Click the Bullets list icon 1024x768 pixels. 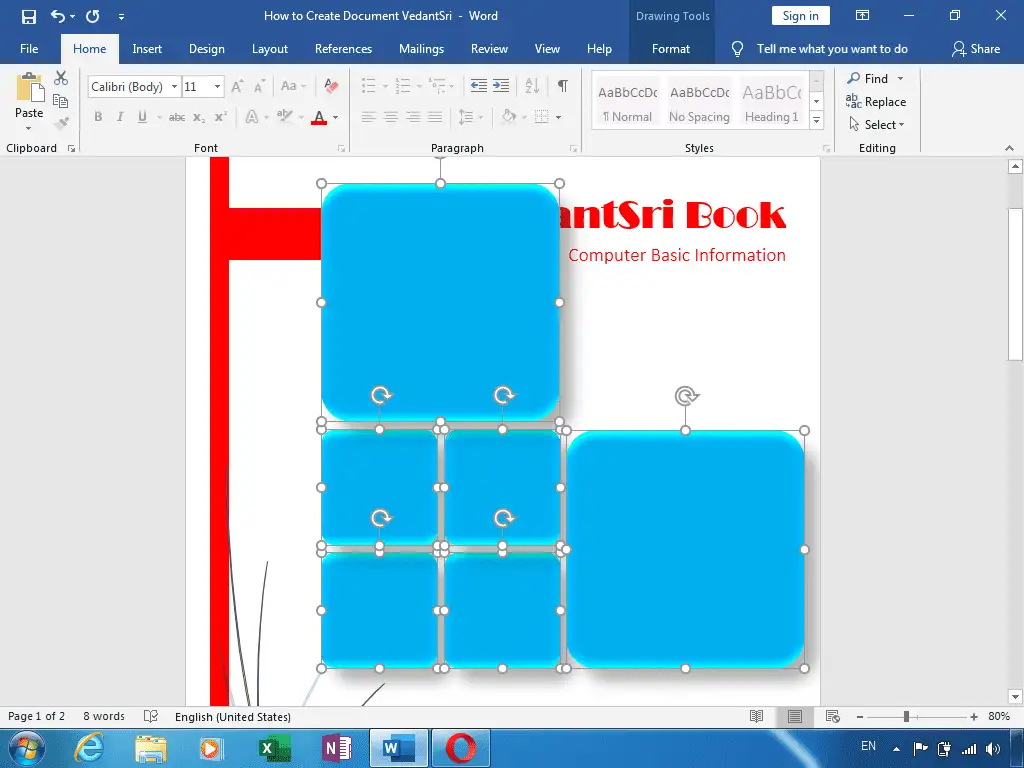click(369, 86)
